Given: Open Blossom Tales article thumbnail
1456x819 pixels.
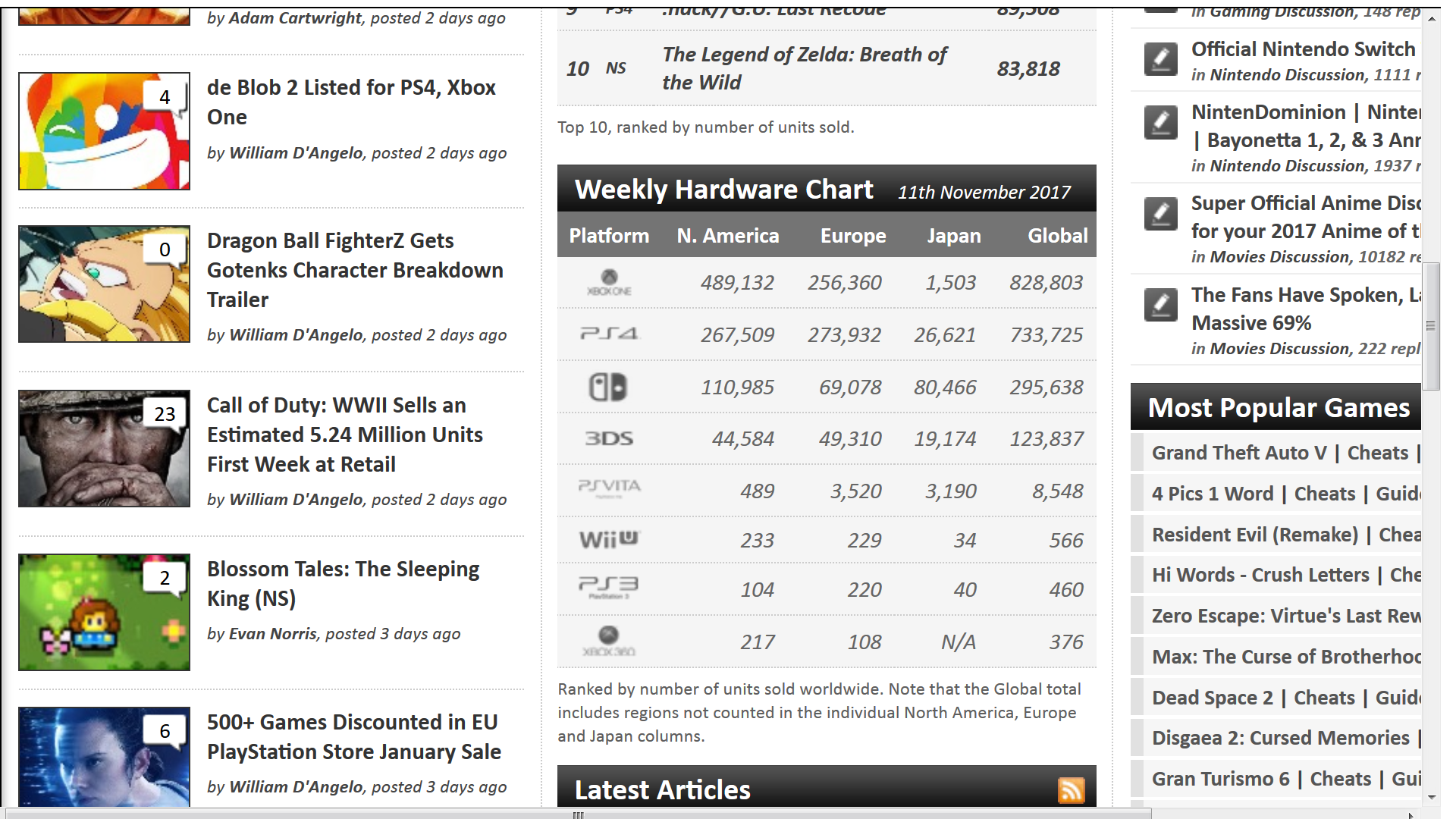Looking at the screenshot, I should pos(104,612).
